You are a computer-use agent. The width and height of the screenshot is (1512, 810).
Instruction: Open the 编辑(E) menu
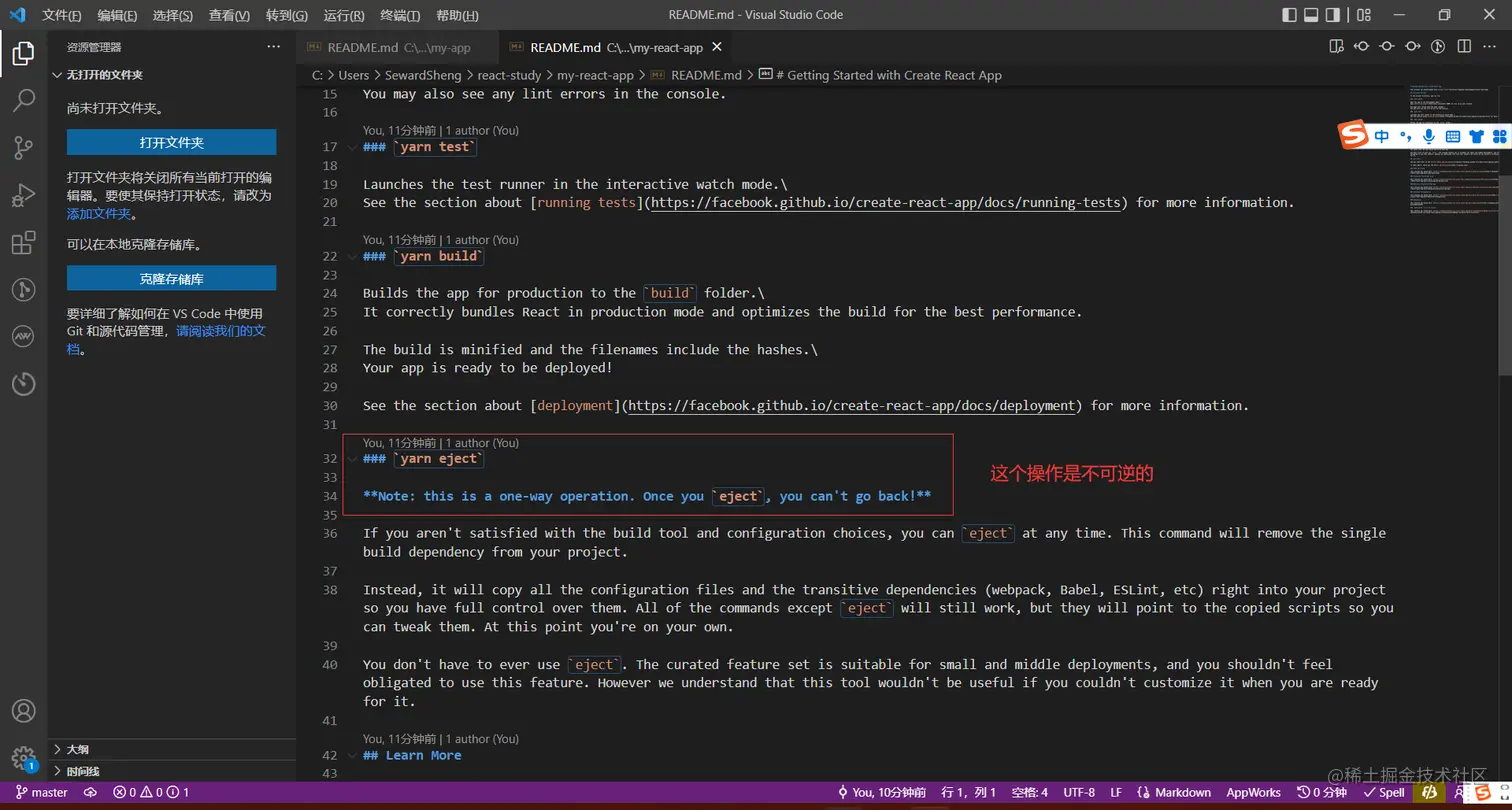pyautogui.click(x=117, y=15)
